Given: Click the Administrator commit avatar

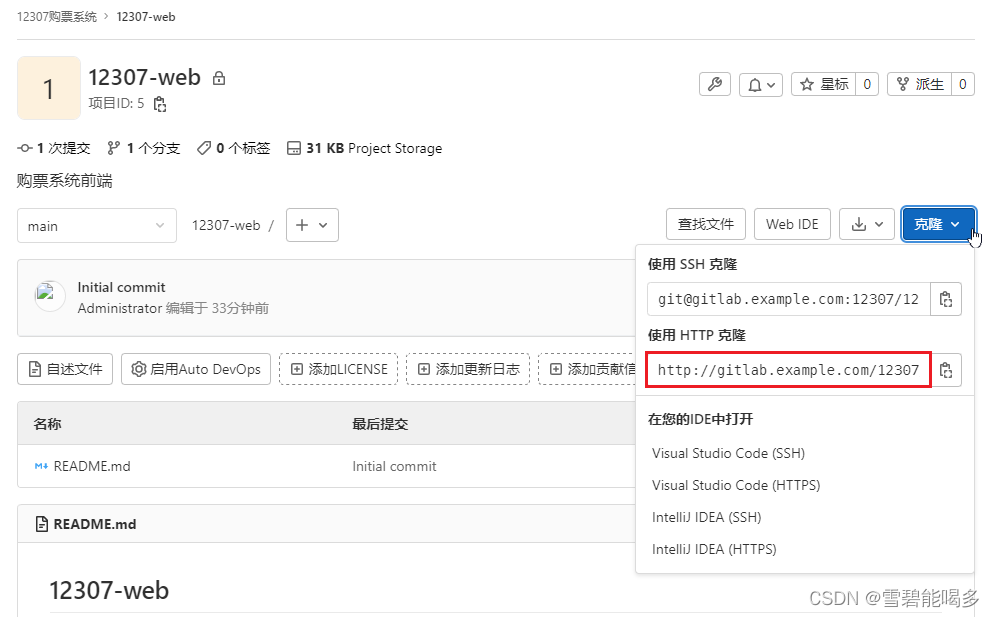Looking at the screenshot, I should tap(49, 297).
